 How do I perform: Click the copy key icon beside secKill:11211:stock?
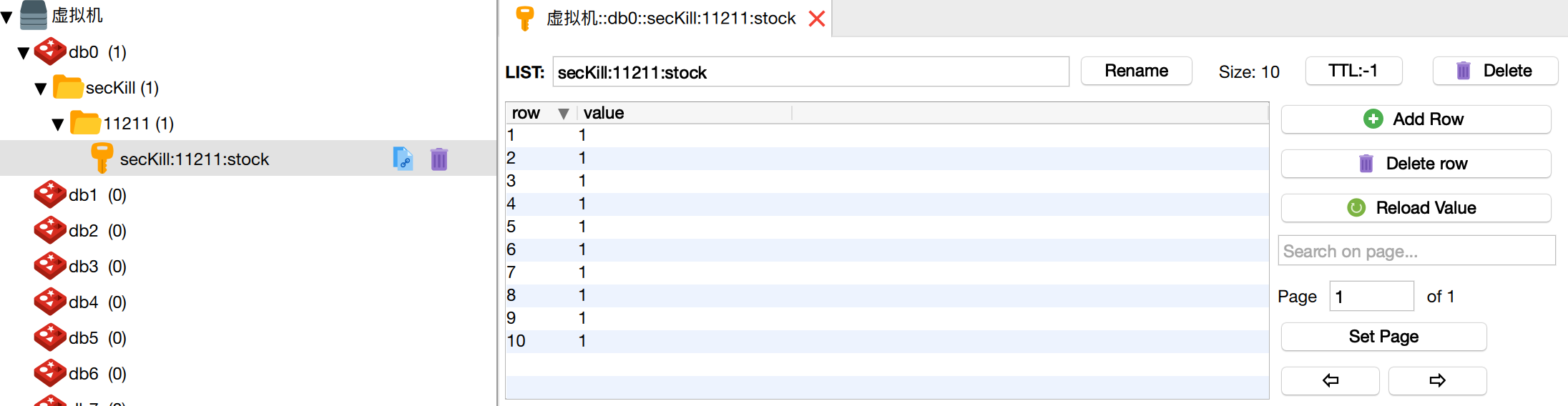(403, 159)
